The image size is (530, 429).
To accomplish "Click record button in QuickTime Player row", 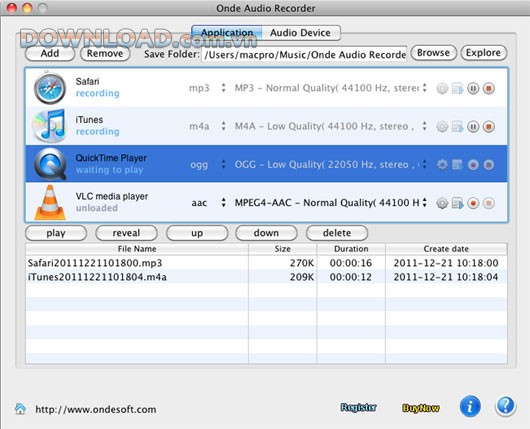I will point(473,165).
